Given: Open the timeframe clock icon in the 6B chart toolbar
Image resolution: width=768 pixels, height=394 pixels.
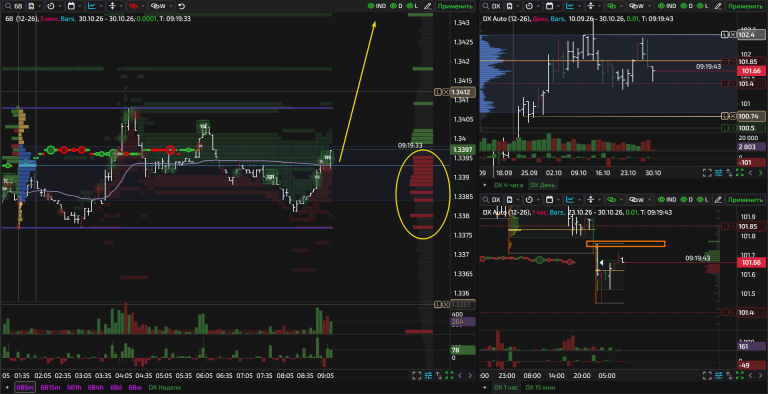Looking at the screenshot, I should 51,6.
